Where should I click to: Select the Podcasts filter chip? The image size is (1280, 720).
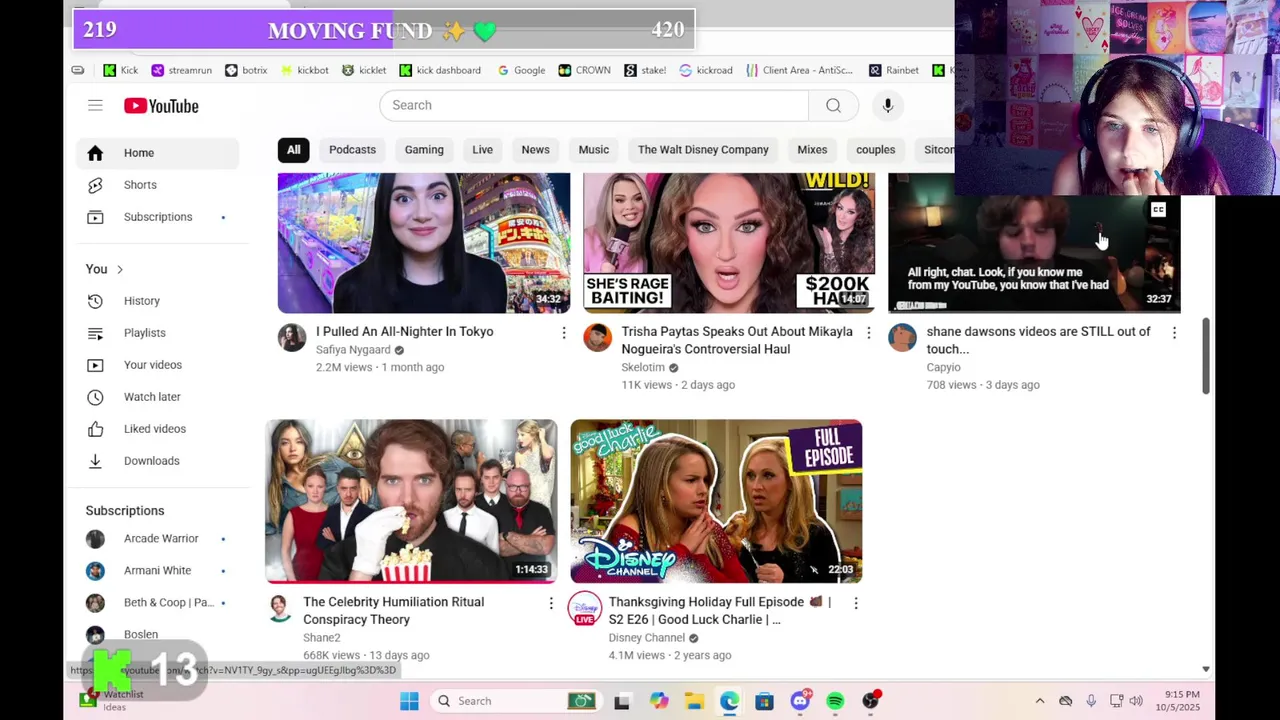coord(352,150)
